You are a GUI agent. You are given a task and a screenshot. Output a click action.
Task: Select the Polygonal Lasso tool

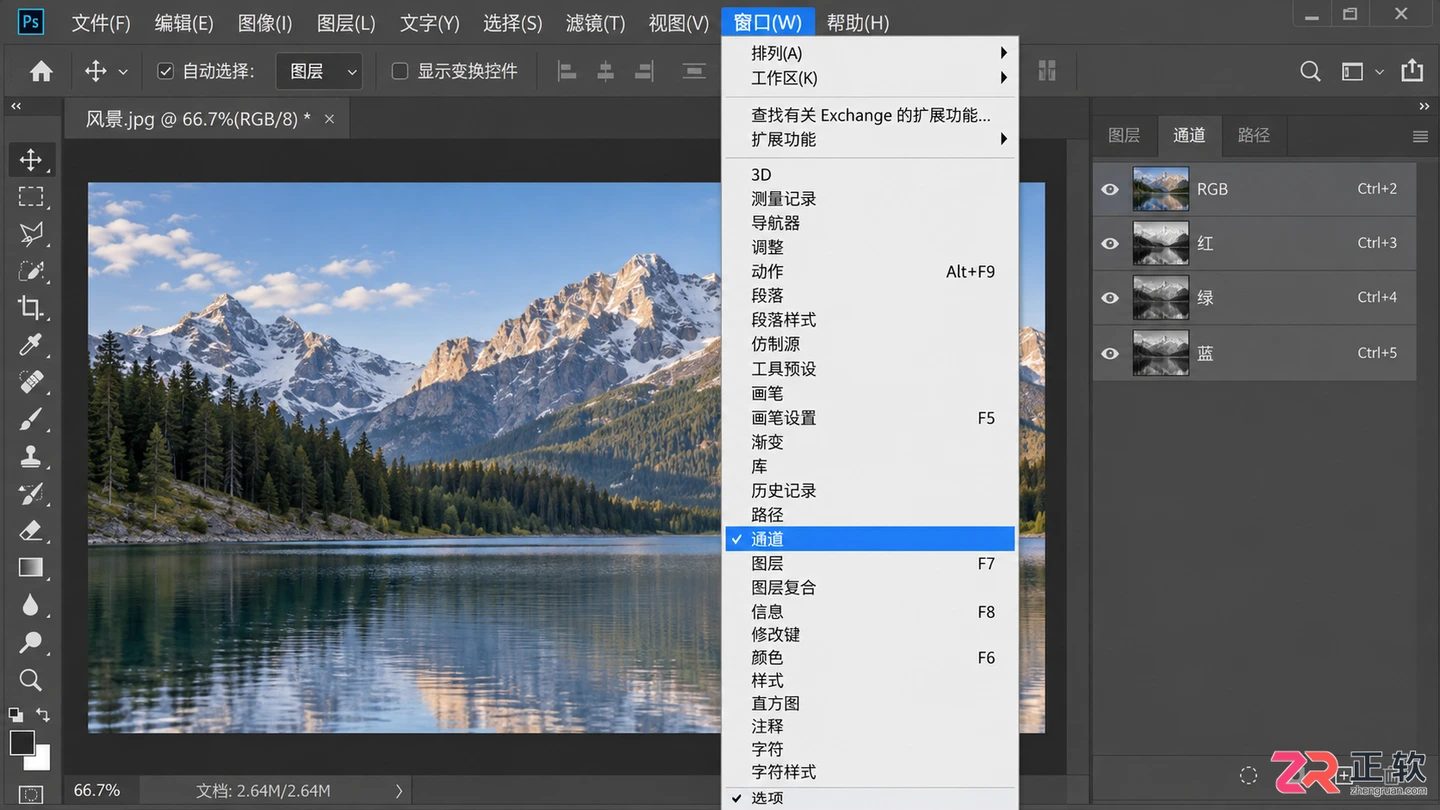(31, 234)
